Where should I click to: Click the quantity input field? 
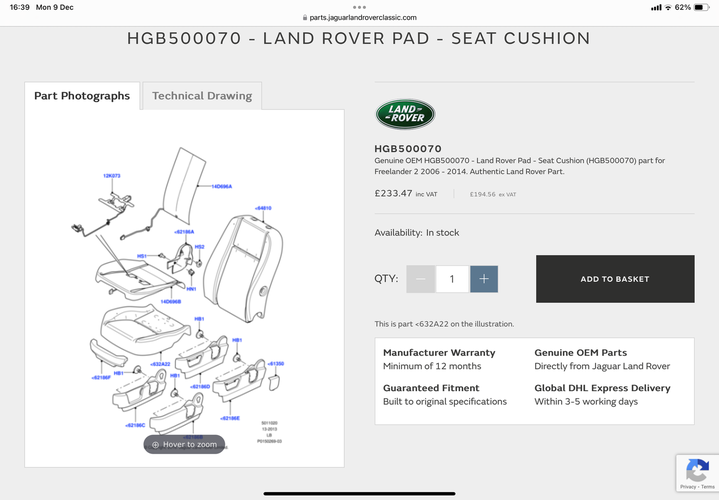pyautogui.click(x=452, y=279)
